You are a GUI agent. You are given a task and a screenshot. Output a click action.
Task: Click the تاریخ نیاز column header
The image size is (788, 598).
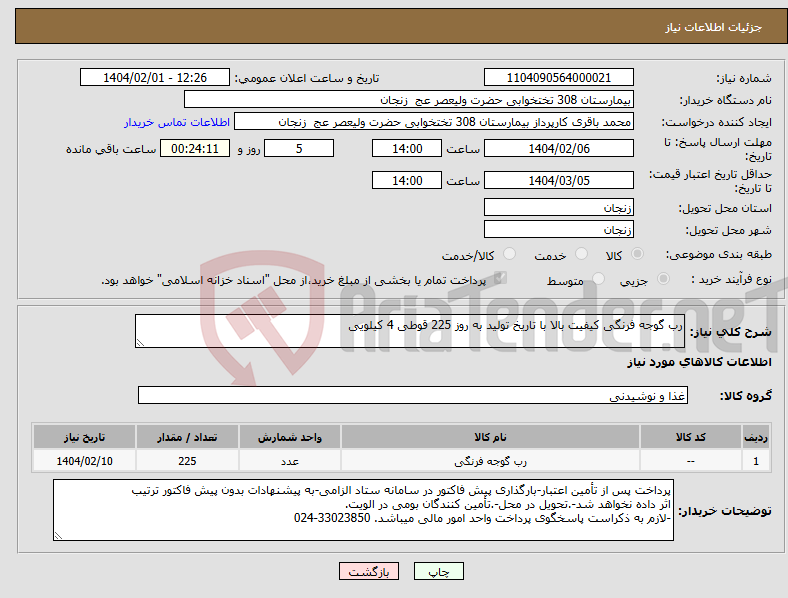point(84,437)
